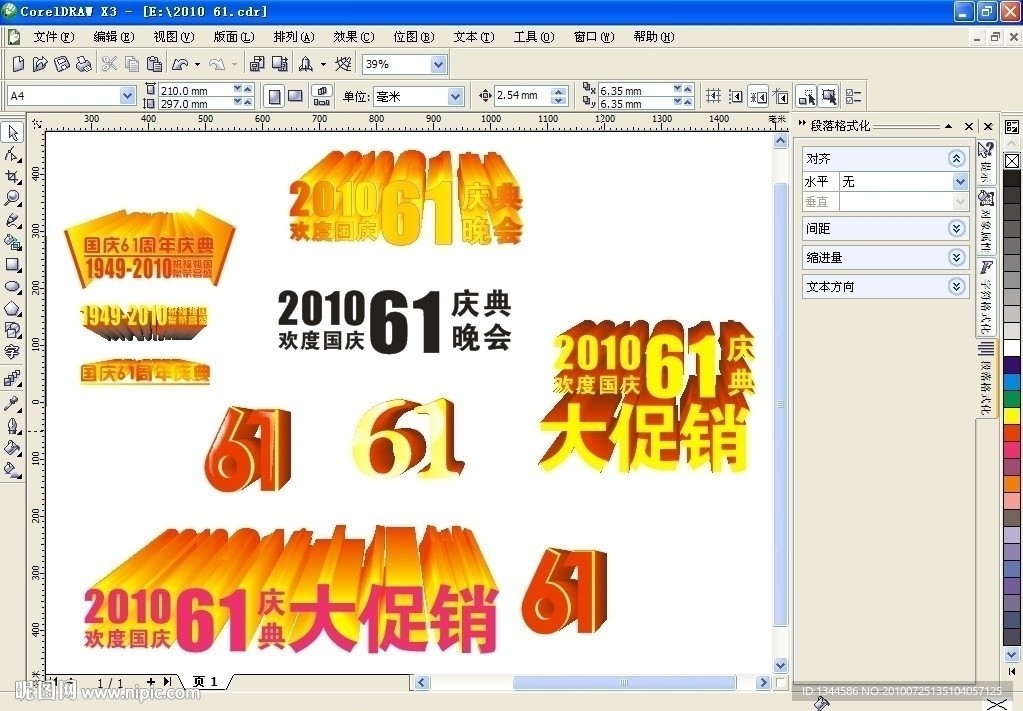Pick the Eyedropper tool

13,403
